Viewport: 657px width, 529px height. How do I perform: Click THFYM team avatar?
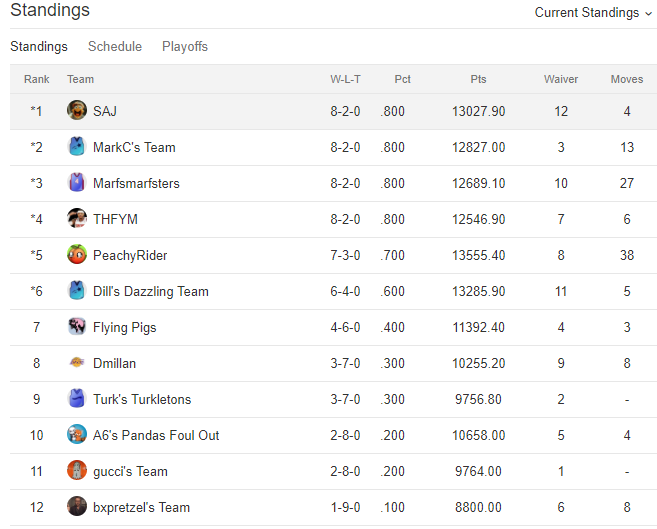pos(77,218)
